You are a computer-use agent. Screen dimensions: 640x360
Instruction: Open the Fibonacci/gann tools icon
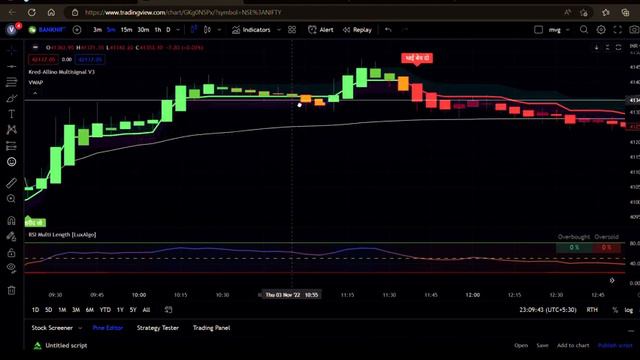tap(11, 82)
